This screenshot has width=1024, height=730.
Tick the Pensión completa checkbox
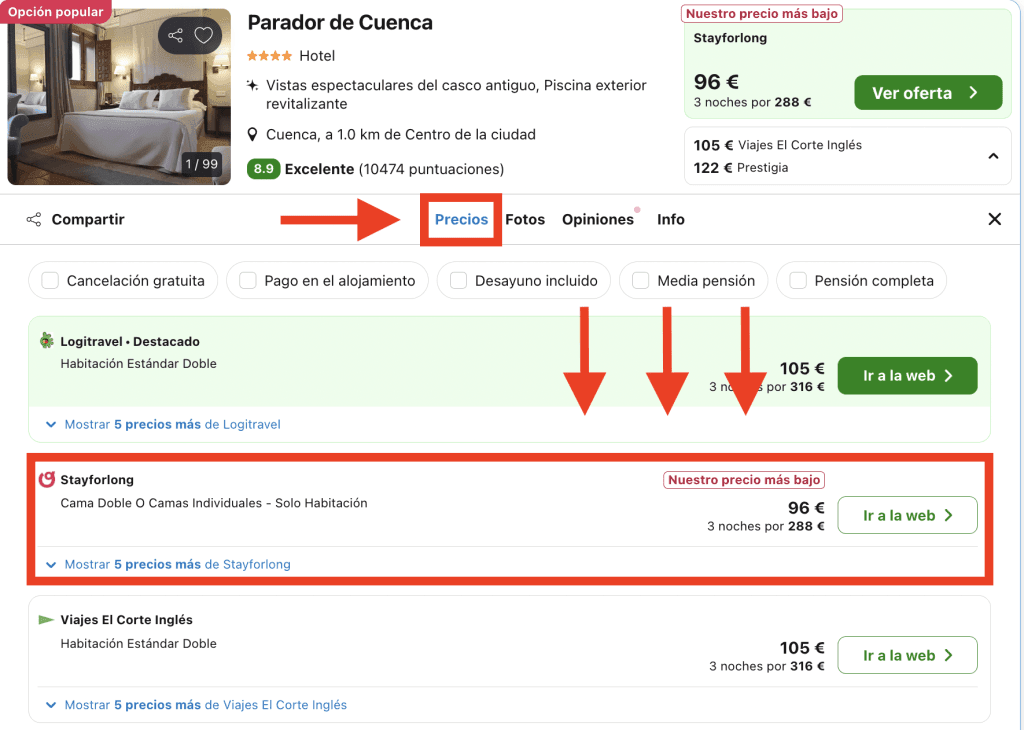tap(798, 281)
